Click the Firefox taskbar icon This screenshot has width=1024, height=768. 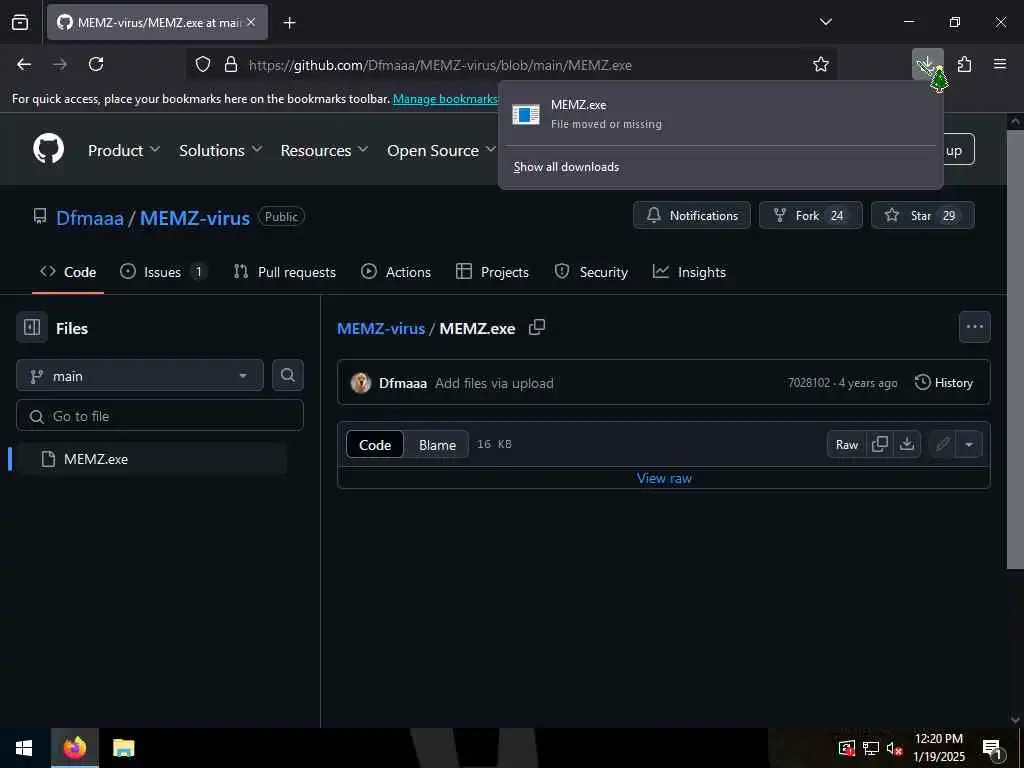point(74,748)
